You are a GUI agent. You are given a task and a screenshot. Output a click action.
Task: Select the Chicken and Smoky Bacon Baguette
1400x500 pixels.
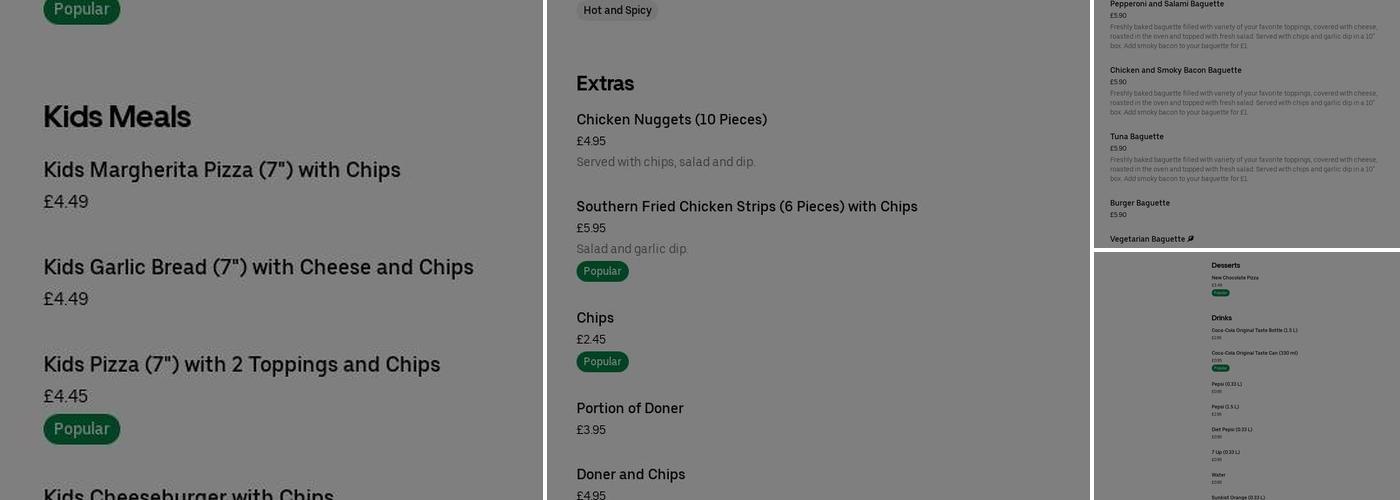pos(1175,70)
